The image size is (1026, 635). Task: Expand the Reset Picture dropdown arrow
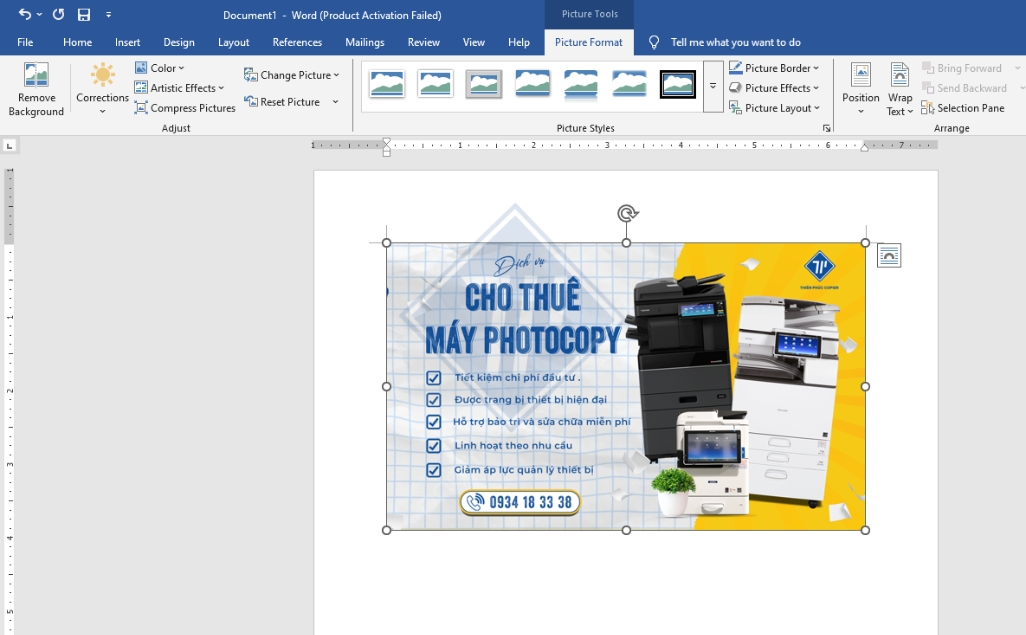pyautogui.click(x=335, y=101)
